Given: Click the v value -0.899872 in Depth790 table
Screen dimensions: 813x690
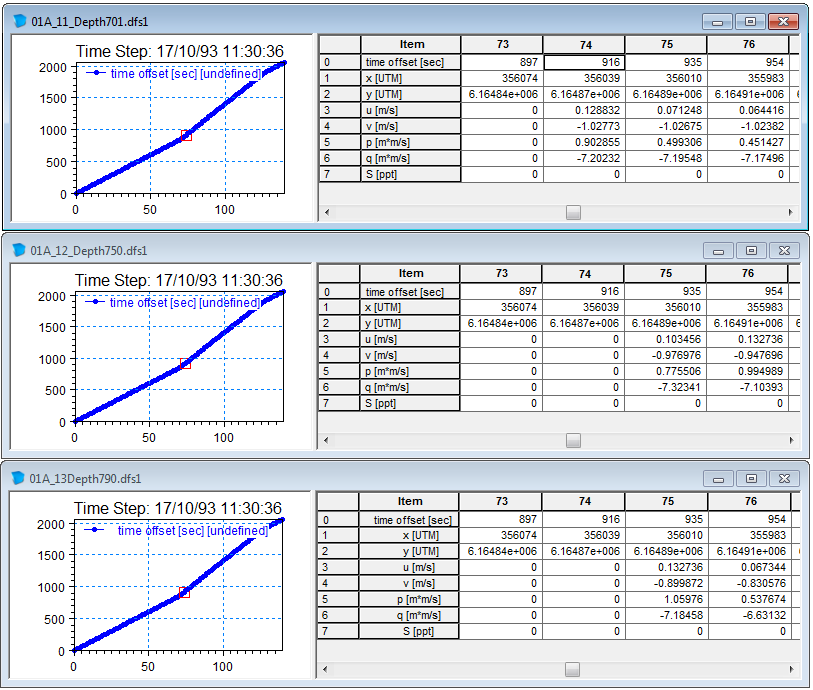Looking at the screenshot, I should click(x=667, y=583).
